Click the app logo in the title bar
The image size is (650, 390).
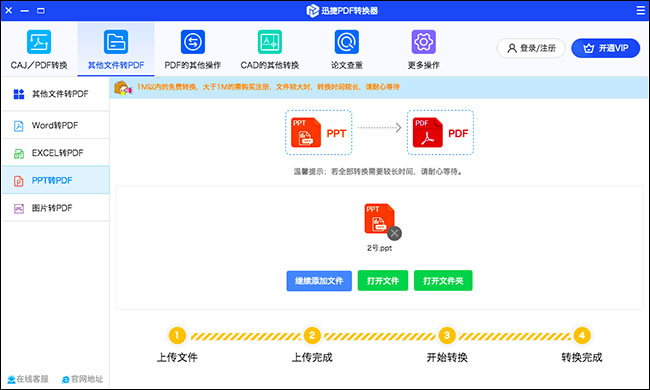tap(313, 11)
